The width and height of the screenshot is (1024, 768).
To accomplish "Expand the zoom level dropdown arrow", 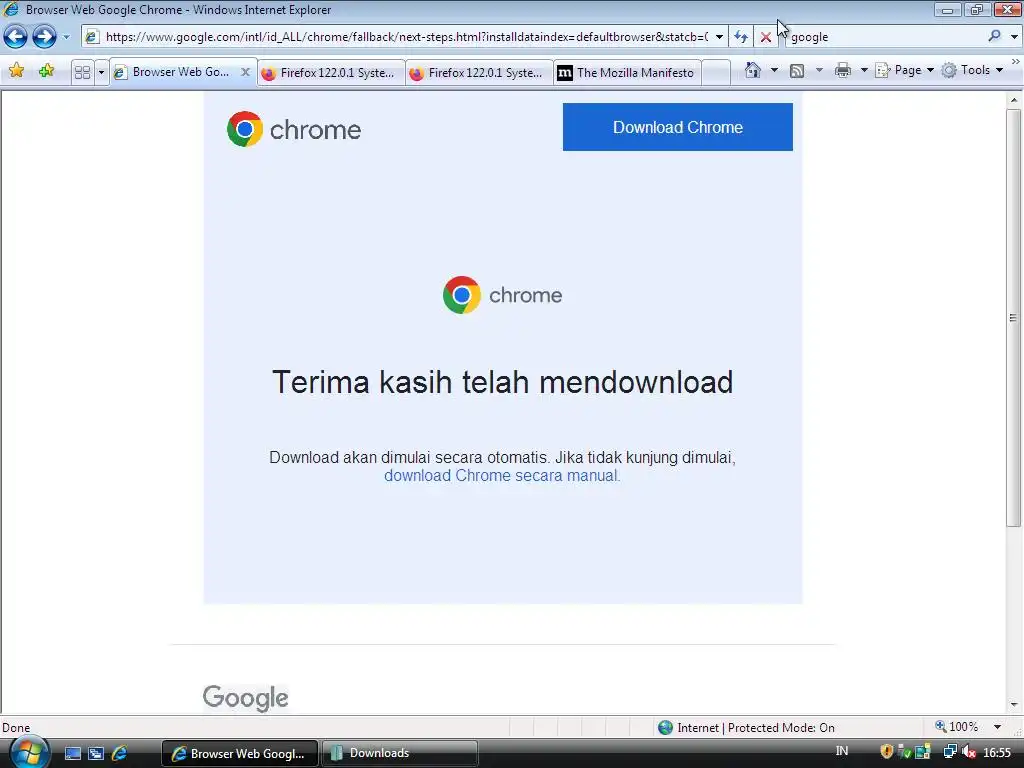I will 997,727.
